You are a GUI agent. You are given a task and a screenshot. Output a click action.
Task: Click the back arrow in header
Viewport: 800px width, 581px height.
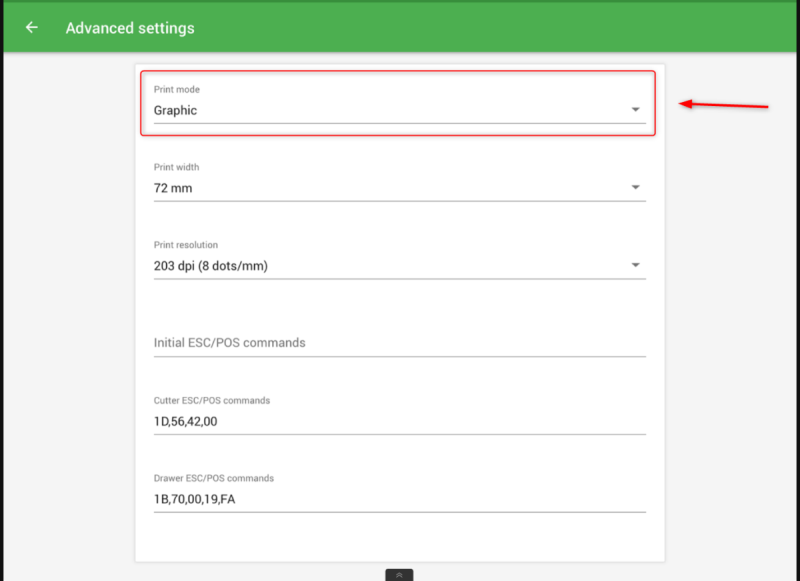(32, 28)
